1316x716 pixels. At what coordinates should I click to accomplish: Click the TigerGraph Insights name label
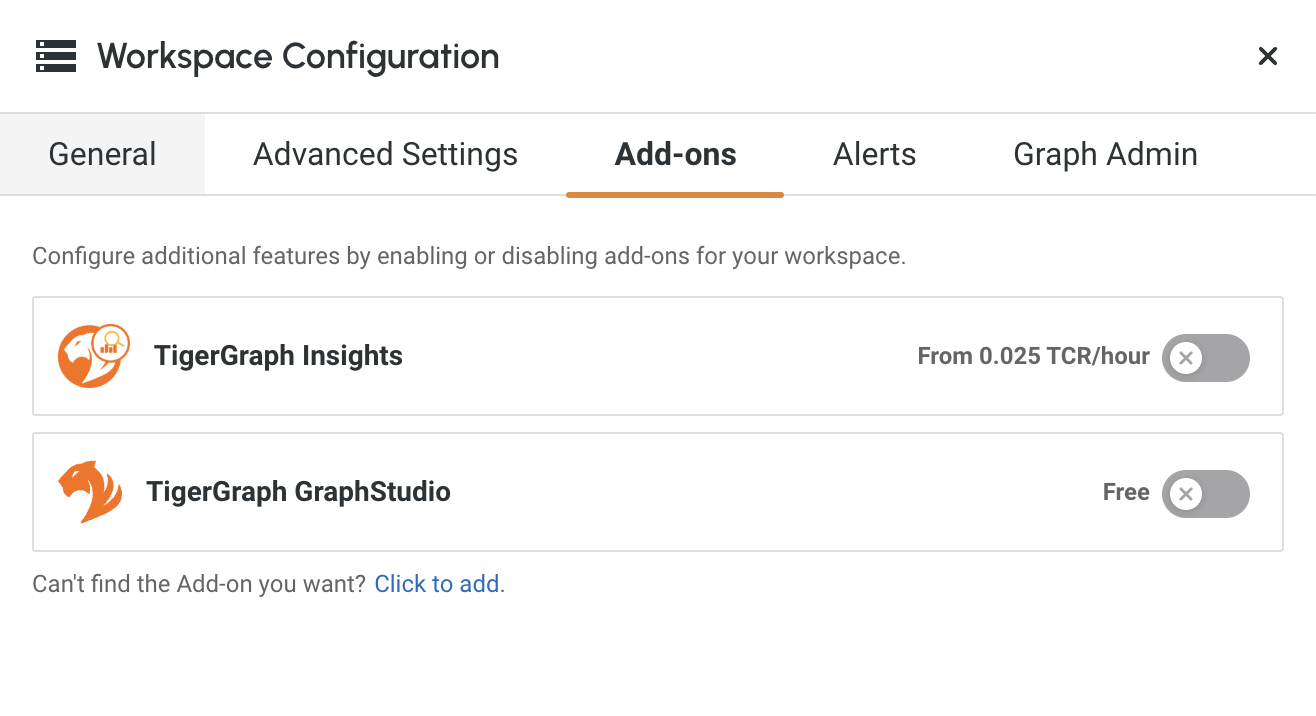tap(278, 356)
